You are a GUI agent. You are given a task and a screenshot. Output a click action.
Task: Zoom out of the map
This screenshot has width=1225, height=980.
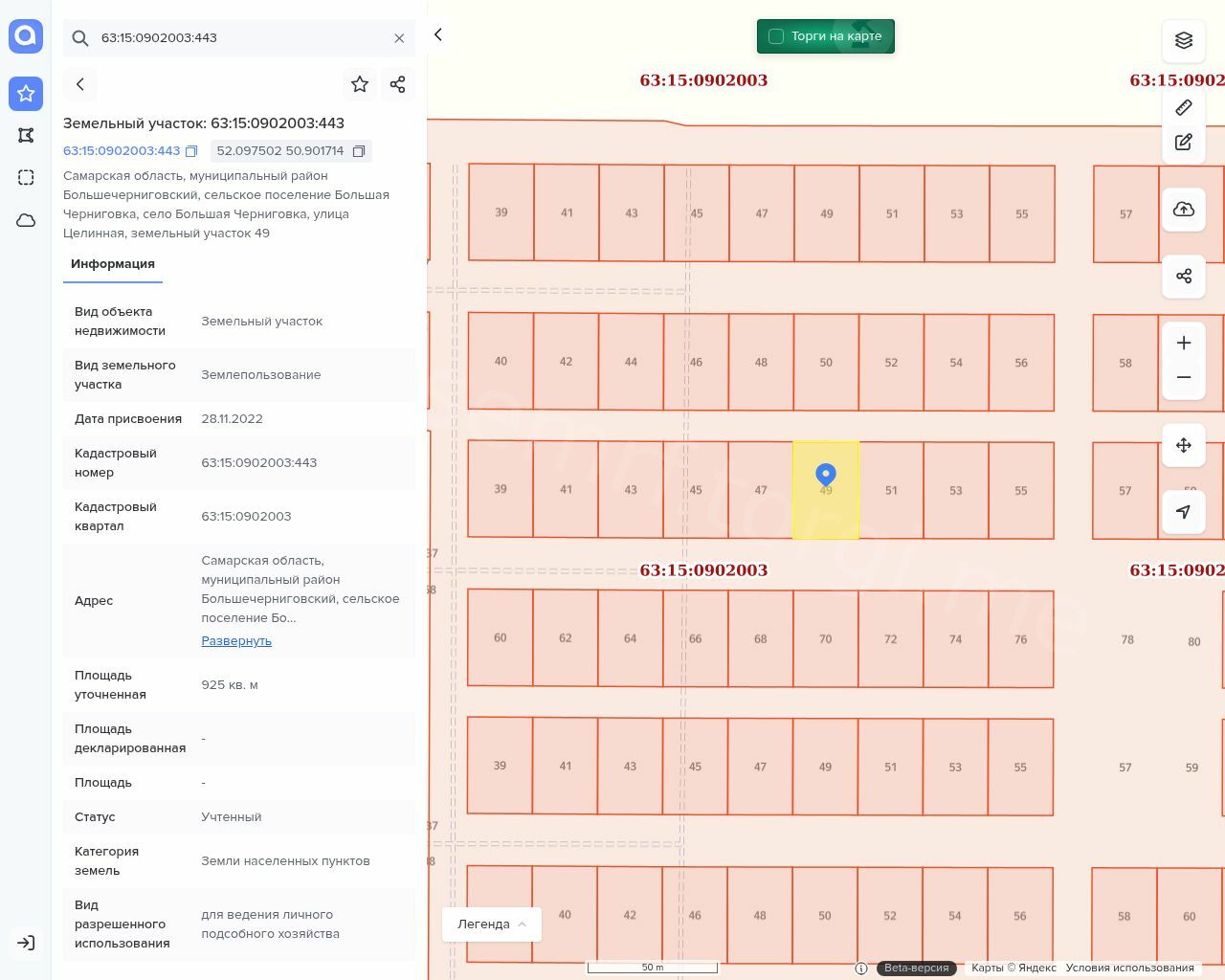[x=1184, y=377]
